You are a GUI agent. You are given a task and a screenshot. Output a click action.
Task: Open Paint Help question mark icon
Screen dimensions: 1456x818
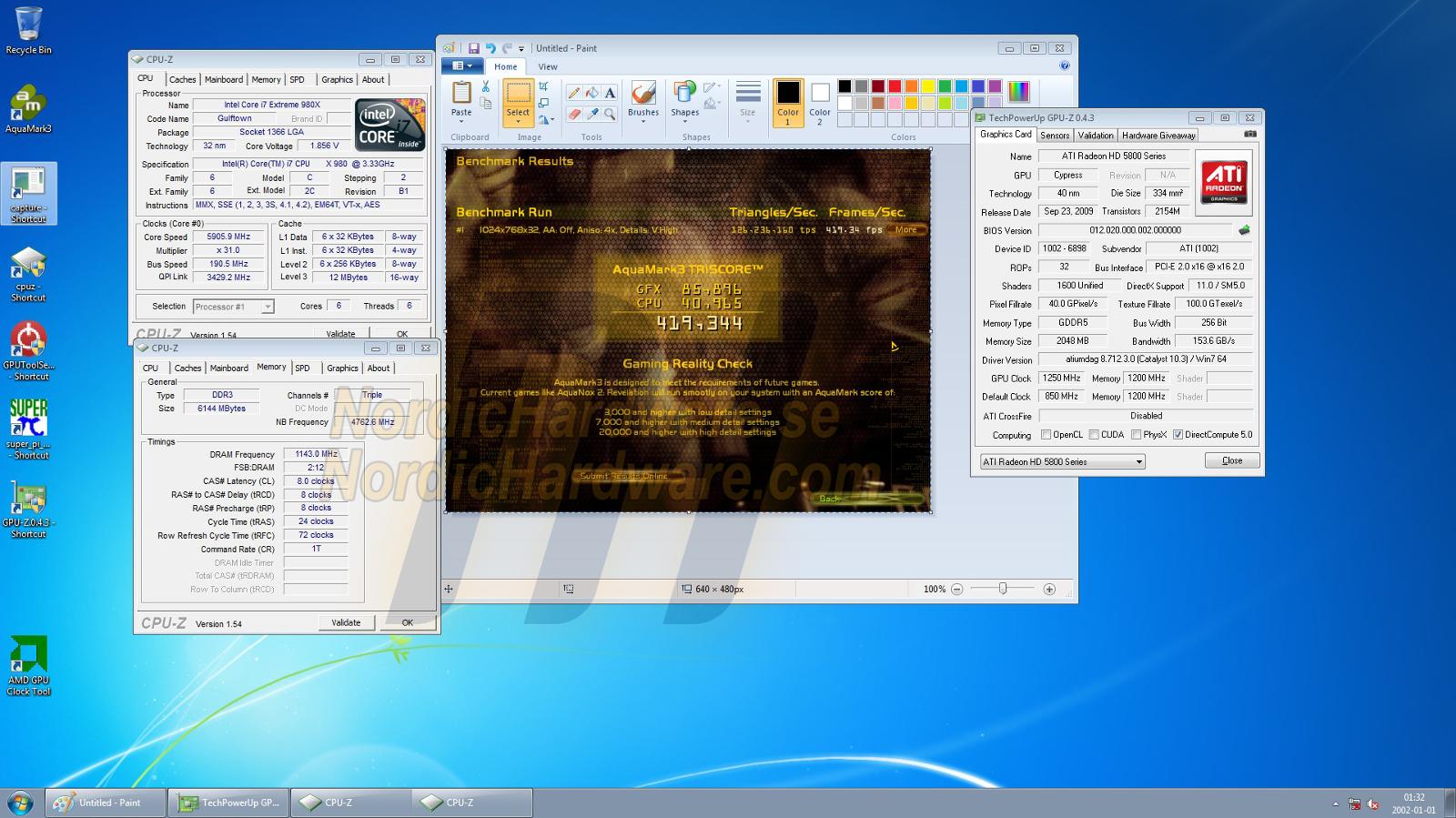pyautogui.click(x=1065, y=66)
